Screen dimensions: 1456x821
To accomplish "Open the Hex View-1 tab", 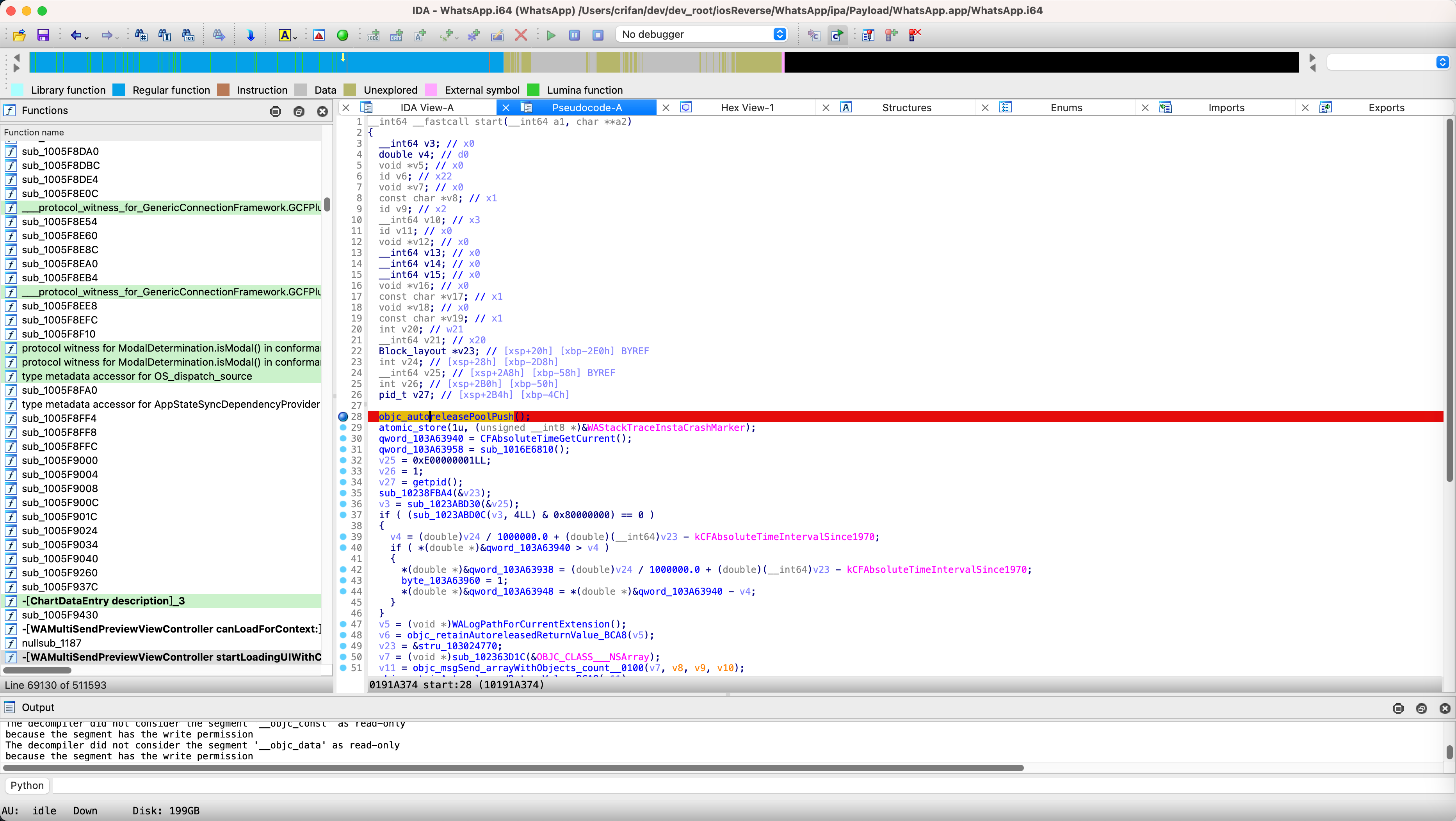I will [747, 107].
